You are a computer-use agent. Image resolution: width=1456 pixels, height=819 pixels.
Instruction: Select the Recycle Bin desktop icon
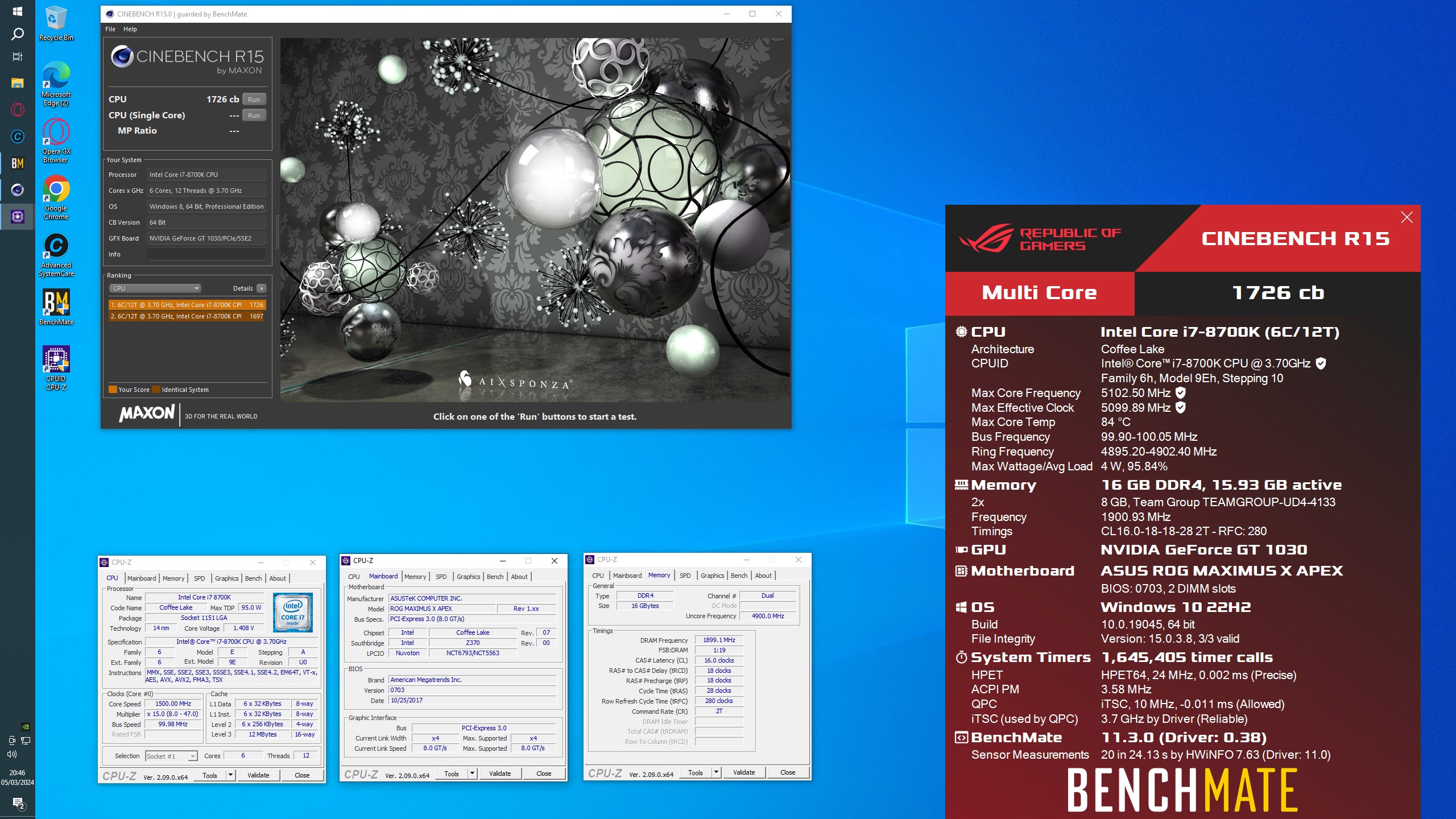pyautogui.click(x=56, y=24)
